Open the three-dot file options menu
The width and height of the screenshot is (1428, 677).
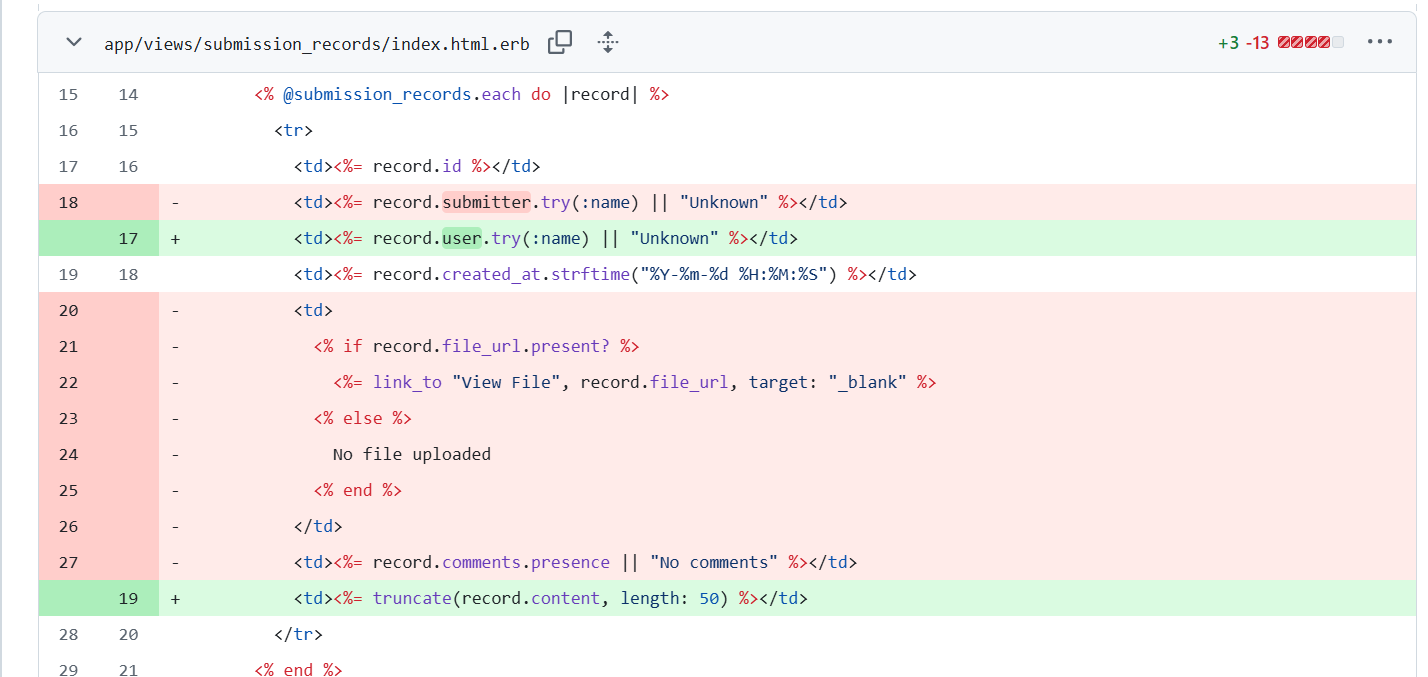click(x=1379, y=42)
